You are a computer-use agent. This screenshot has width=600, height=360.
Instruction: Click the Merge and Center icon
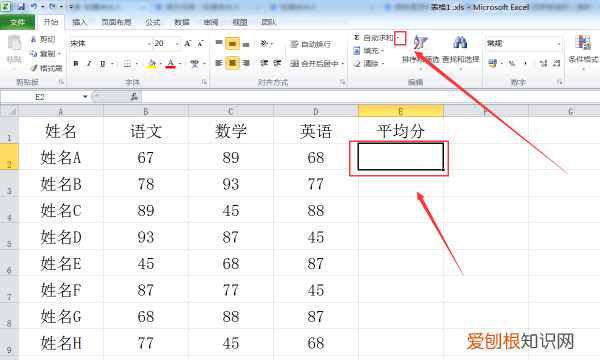[x=294, y=63]
